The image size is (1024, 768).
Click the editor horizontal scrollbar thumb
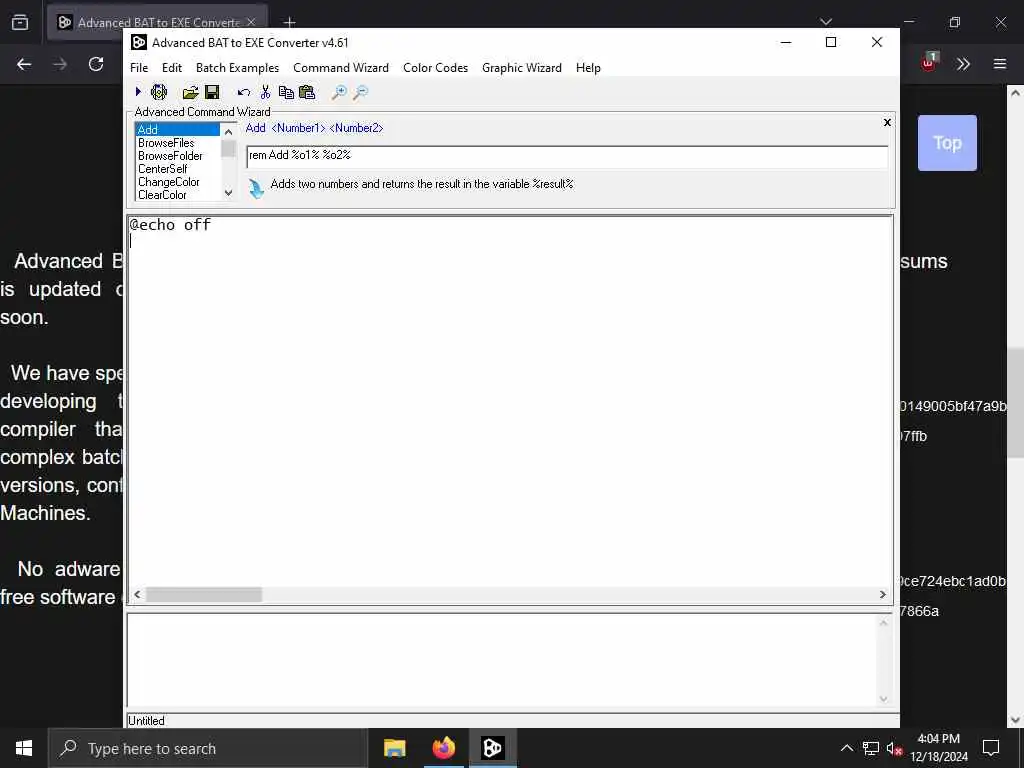[204, 594]
